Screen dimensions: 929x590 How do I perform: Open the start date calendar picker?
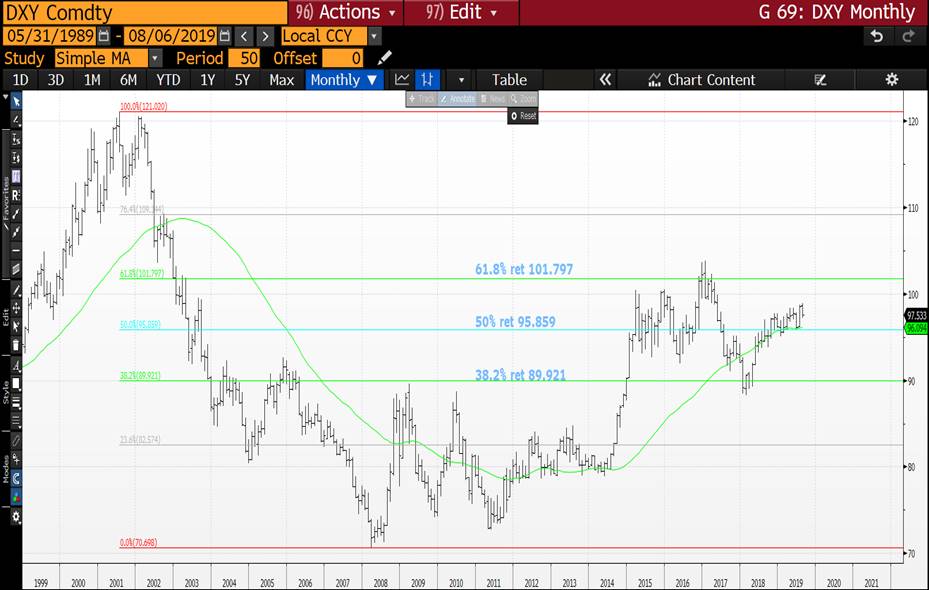104,36
